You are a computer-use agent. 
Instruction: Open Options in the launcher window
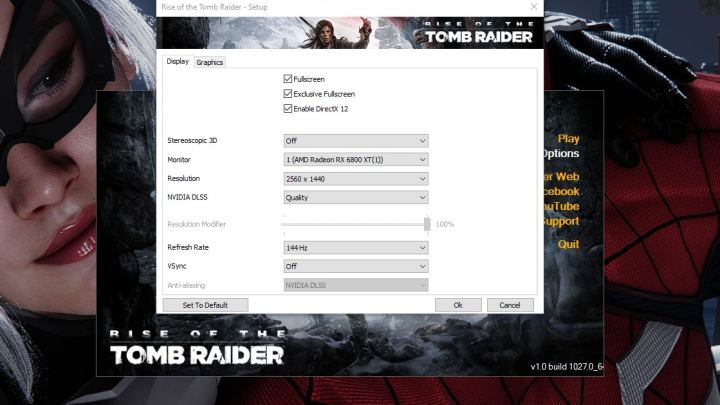[x=562, y=153]
